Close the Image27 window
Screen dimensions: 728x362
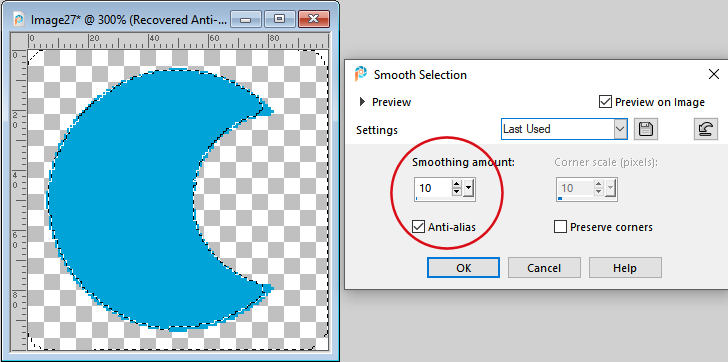point(314,19)
